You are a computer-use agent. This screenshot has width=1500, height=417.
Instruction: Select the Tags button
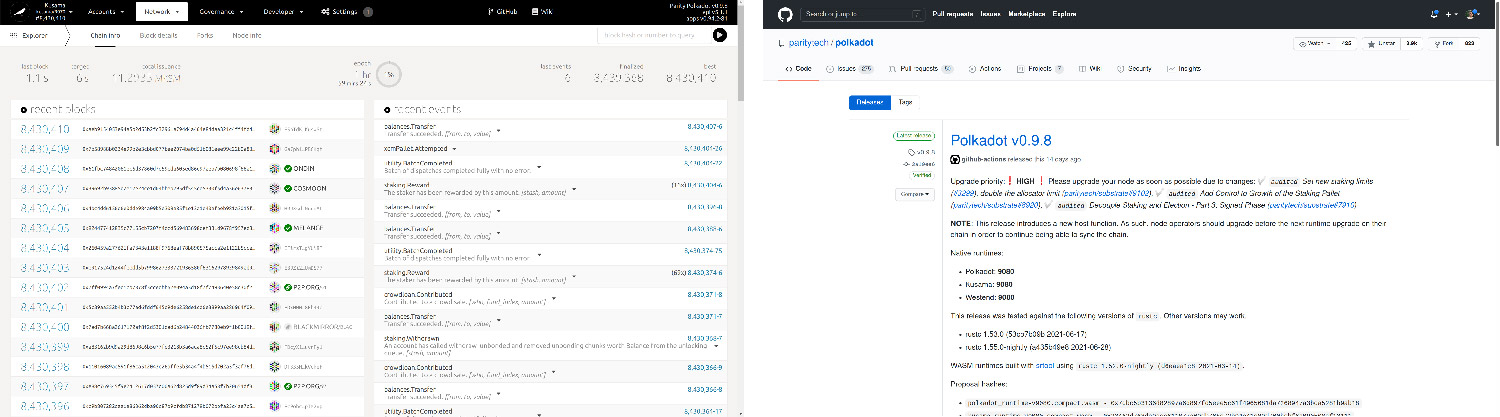(905, 102)
